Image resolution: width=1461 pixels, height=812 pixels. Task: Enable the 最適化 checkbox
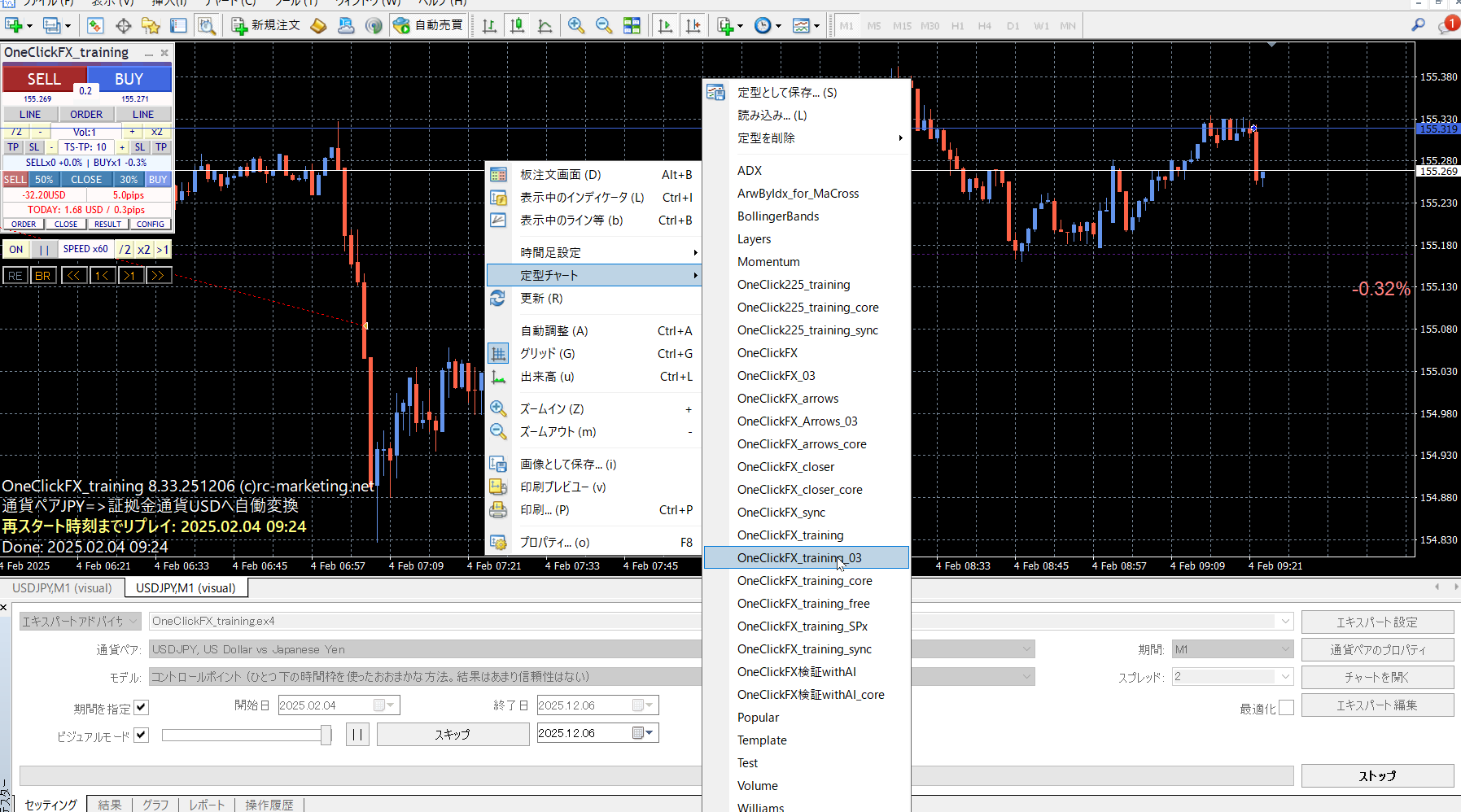click(1286, 708)
